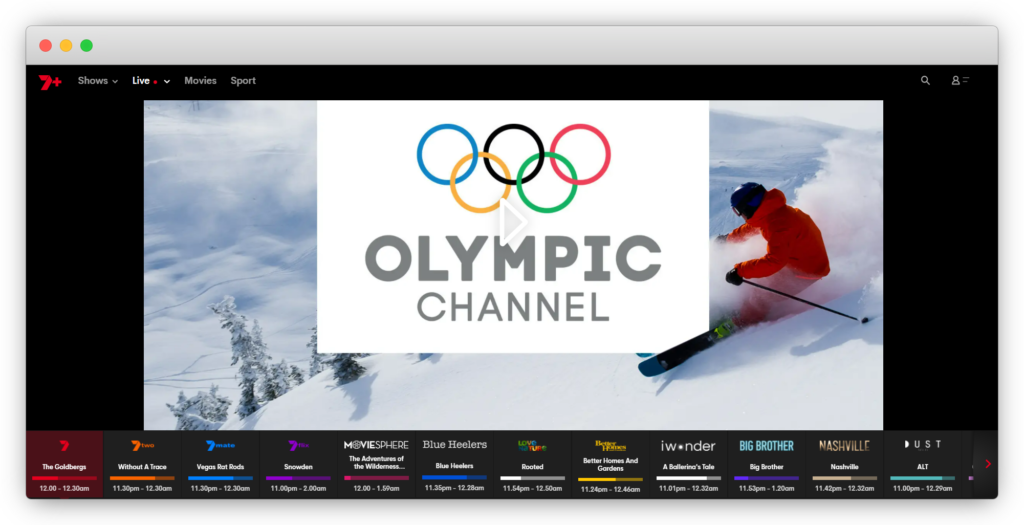Minimize the window using the yellow button

point(66,46)
